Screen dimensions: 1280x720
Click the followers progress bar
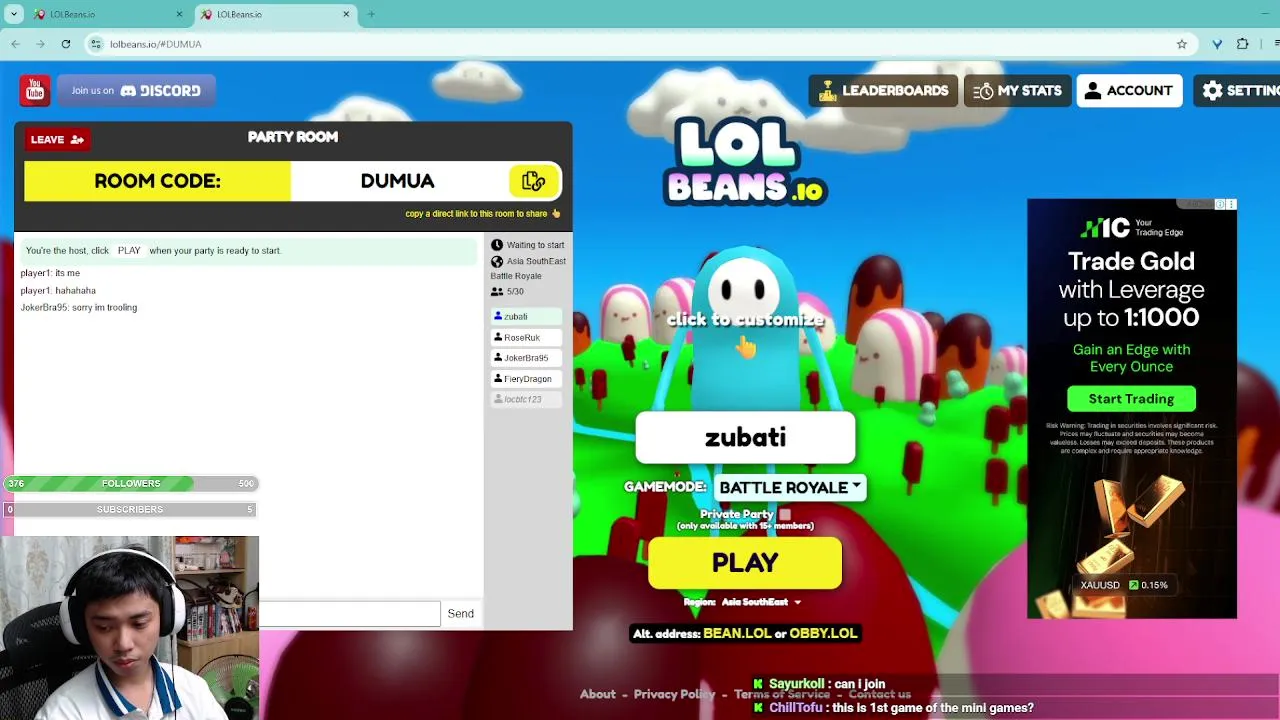pos(130,484)
